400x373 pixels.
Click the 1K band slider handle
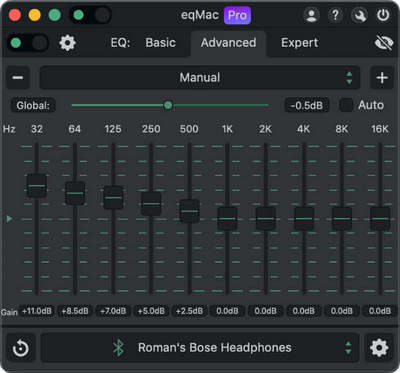click(x=228, y=219)
